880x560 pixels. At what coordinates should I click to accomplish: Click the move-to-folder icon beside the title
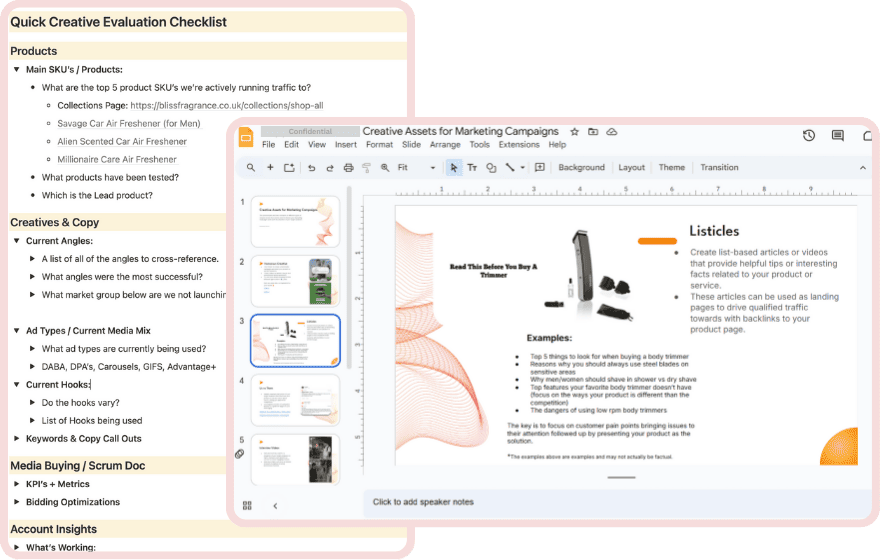(593, 132)
